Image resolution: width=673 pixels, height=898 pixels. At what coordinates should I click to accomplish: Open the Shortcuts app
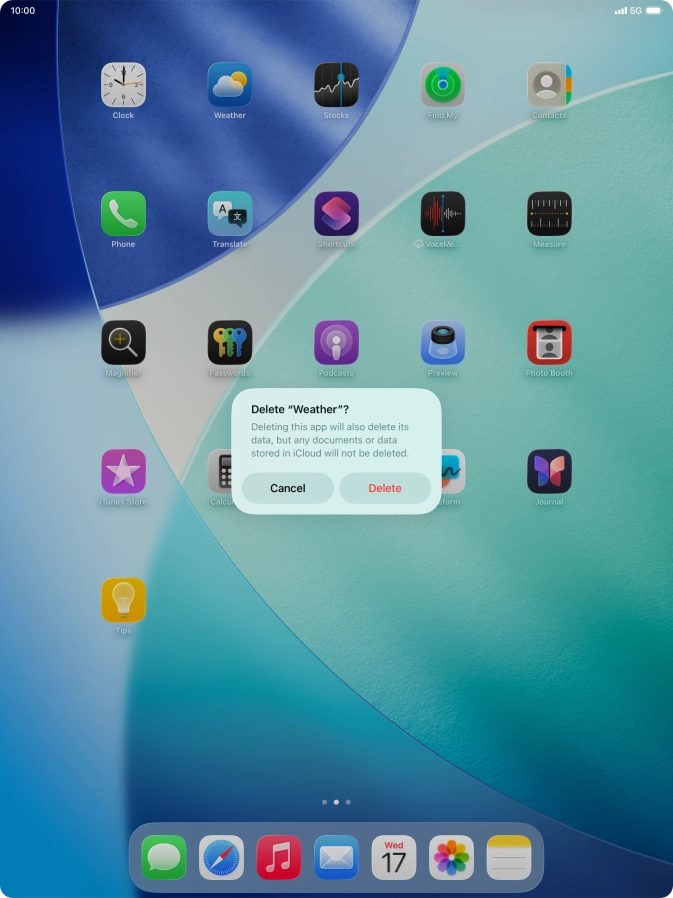(x=336, y=214)
